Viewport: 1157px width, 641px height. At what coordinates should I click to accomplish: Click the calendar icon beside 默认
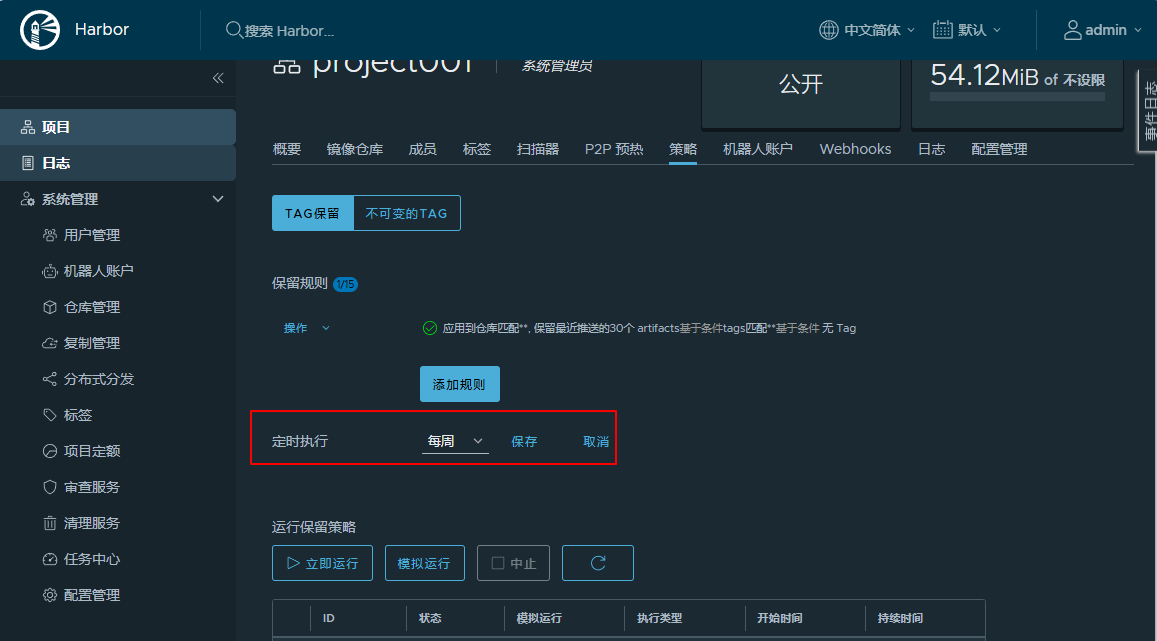(942, 30)
